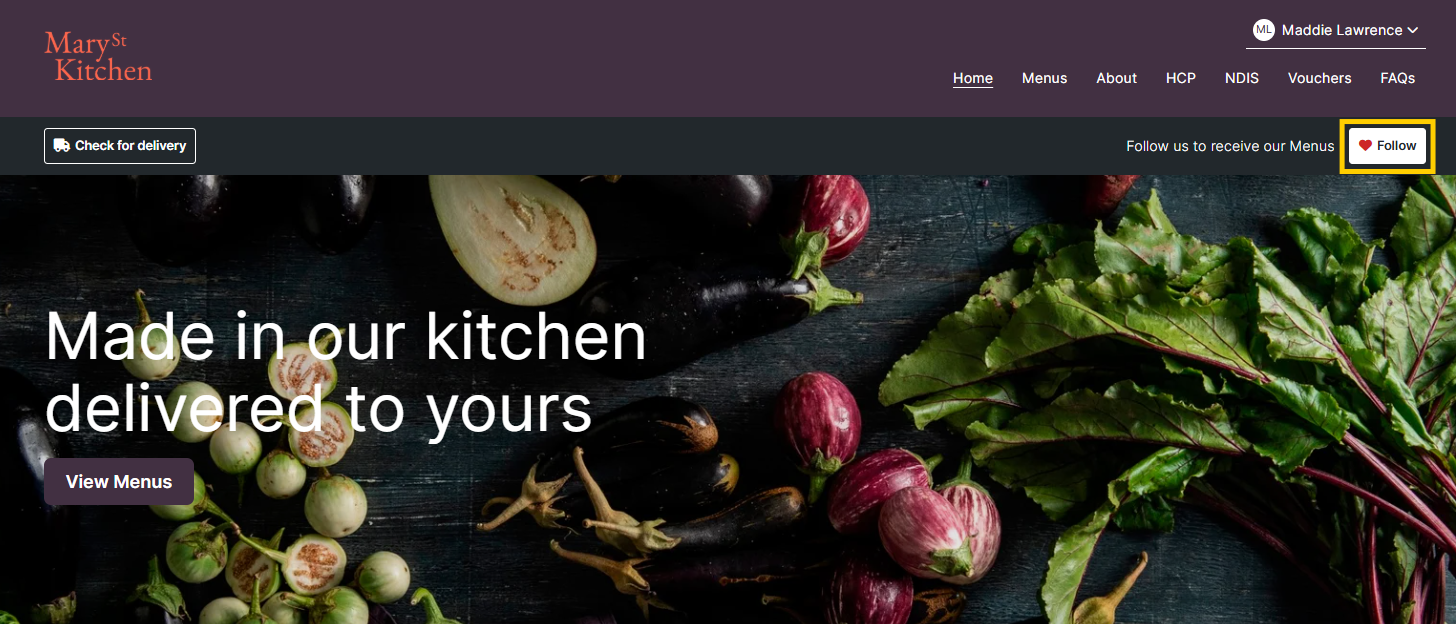Click the hero headline 'Made in our kitchen'
The width and height of the screenshot is (1456, 624).
(346, 337)
